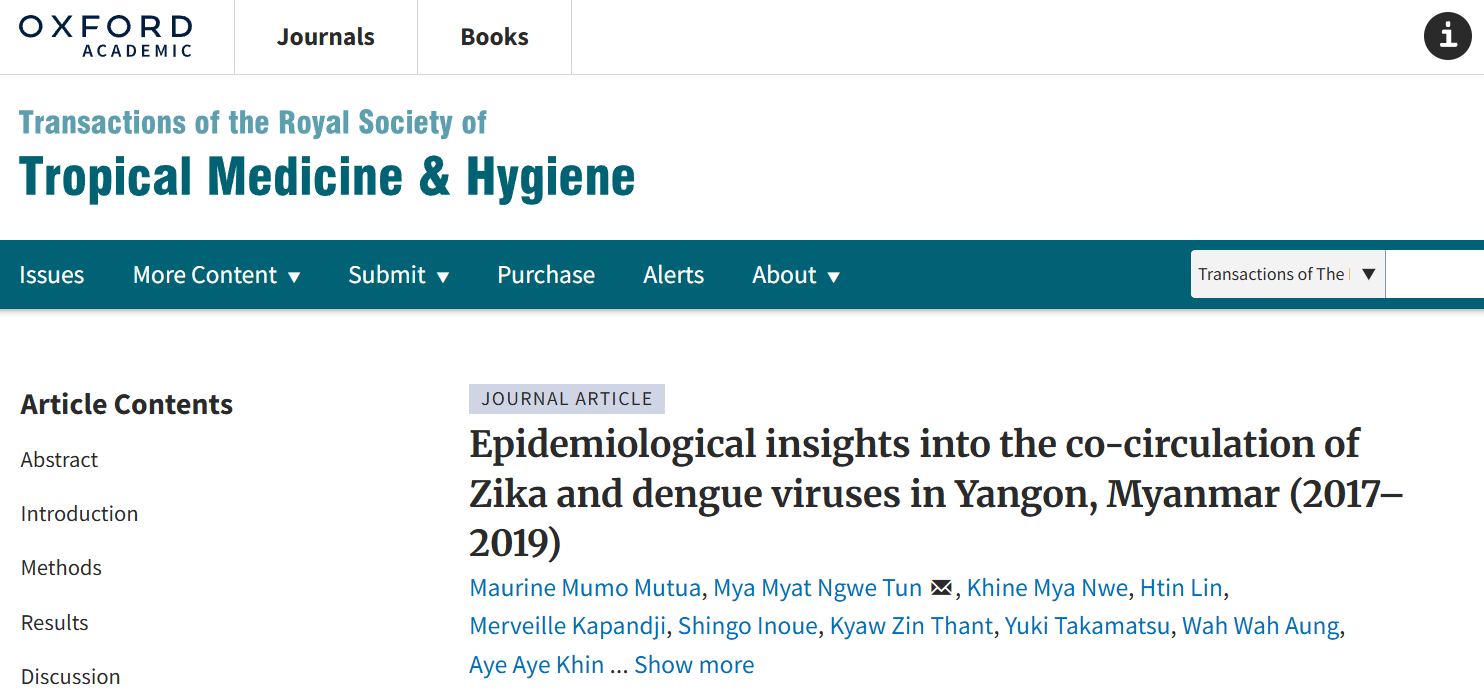Jump to the Abstract section
Screen dimensions: 1484x699
59,460
